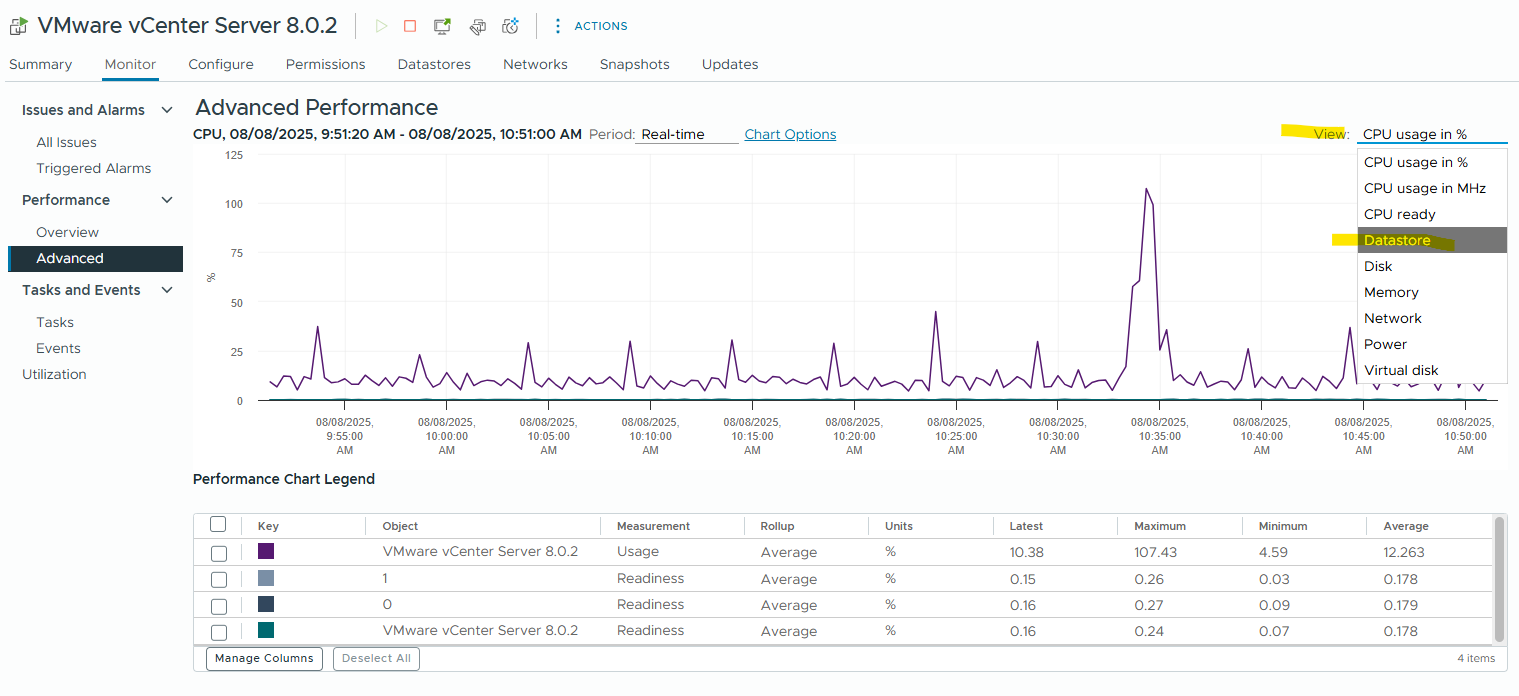Click the average value 12.263
This screenshot has width=1519, height=696.
tap(1404, 552)
